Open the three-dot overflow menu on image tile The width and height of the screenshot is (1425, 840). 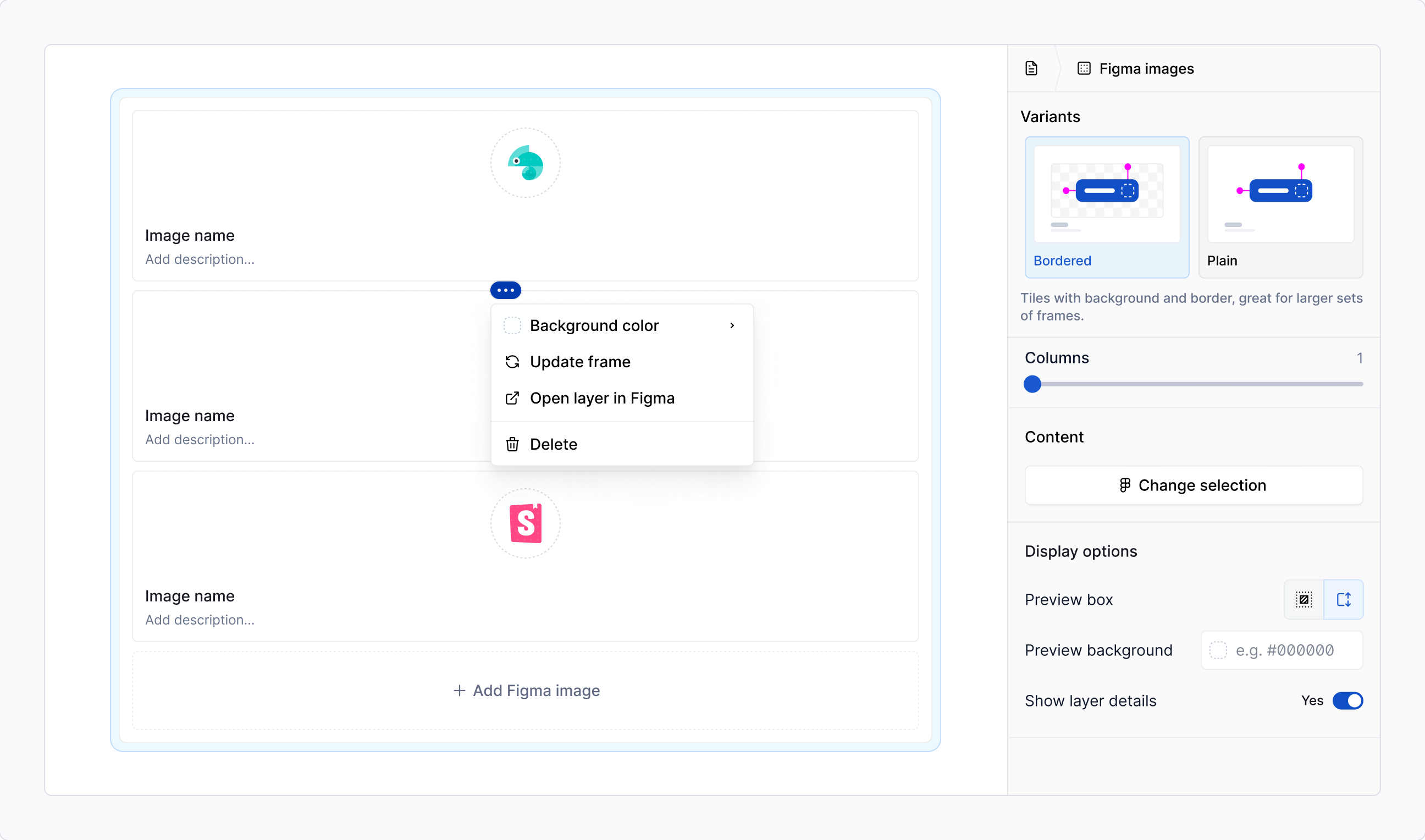tap(505, 290)
